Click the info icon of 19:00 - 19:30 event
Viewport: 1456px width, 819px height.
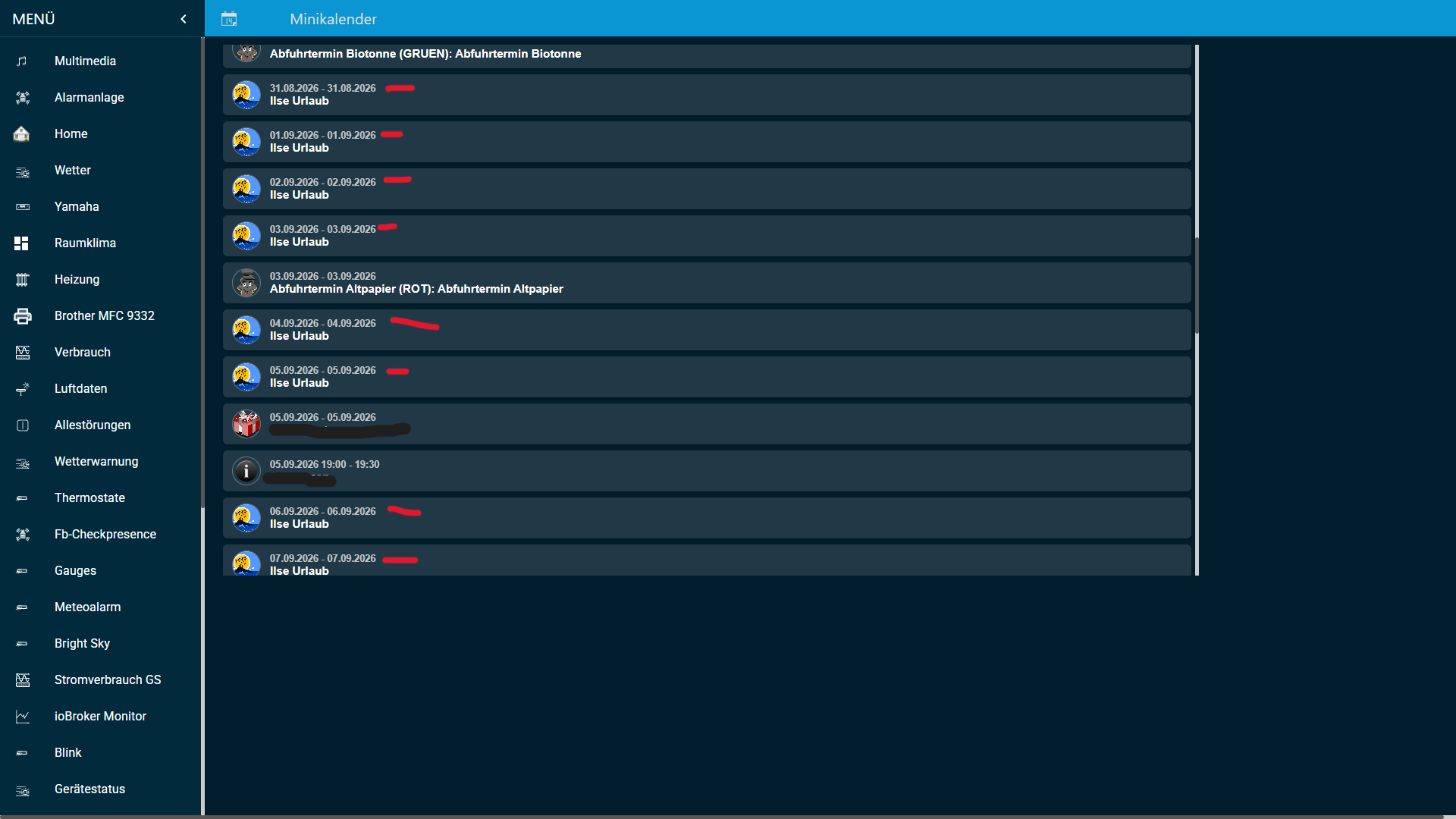[x=246, y=471]
